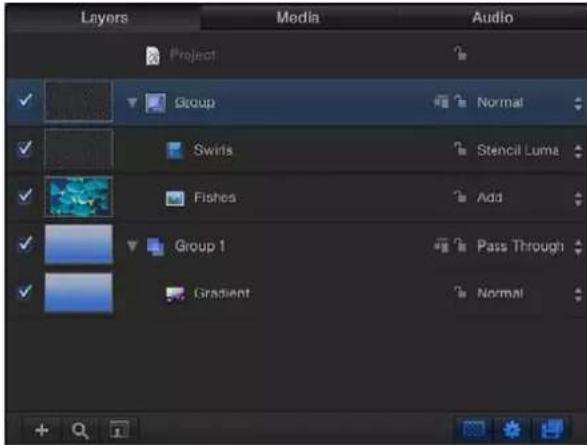587x445 pixels.
Task: Select the Fishes layer name
Action: coord(215,198)
